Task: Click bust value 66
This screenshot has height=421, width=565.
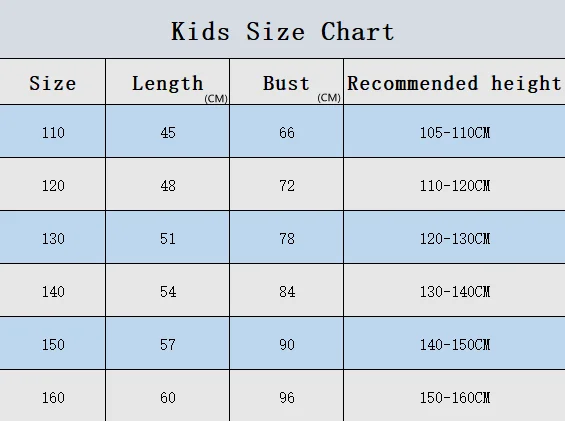Action: (x=287, y=133)
